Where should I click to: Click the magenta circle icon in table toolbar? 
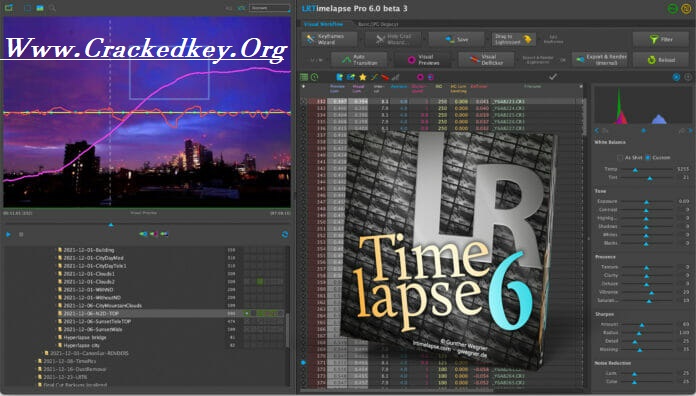420,77
